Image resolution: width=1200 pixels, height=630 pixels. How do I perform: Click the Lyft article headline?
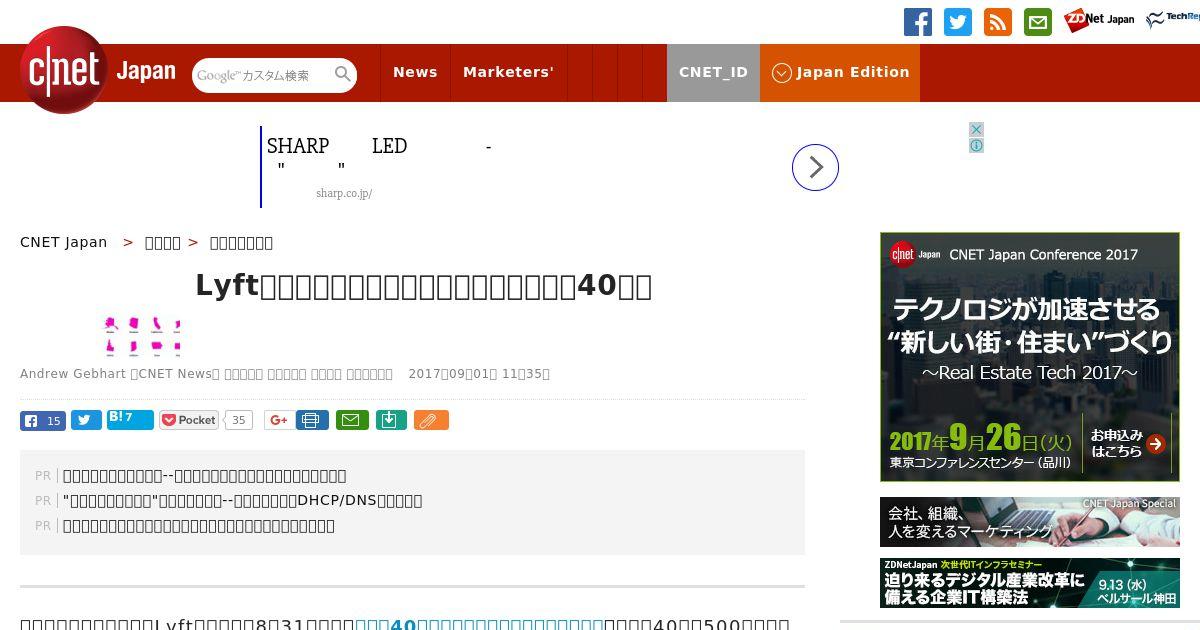423,286
